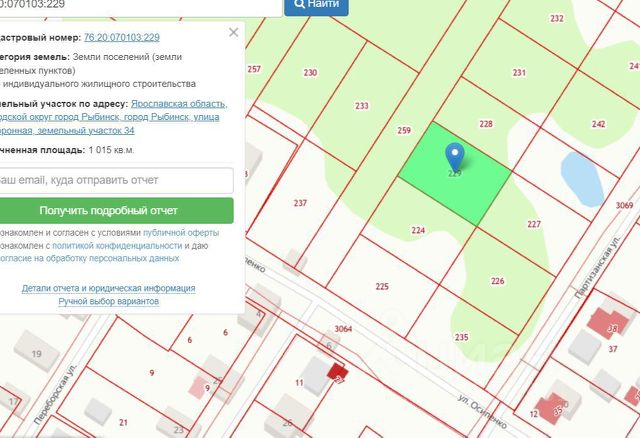Image resolution: width=640 pixels, height=438 pixels.
Task: Open Детали отчета и юридическая информация
Action: (109, 288)
